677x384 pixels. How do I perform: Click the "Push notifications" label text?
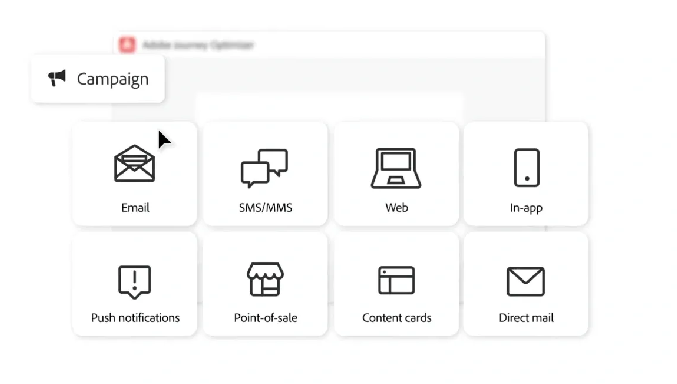[135, 318]
